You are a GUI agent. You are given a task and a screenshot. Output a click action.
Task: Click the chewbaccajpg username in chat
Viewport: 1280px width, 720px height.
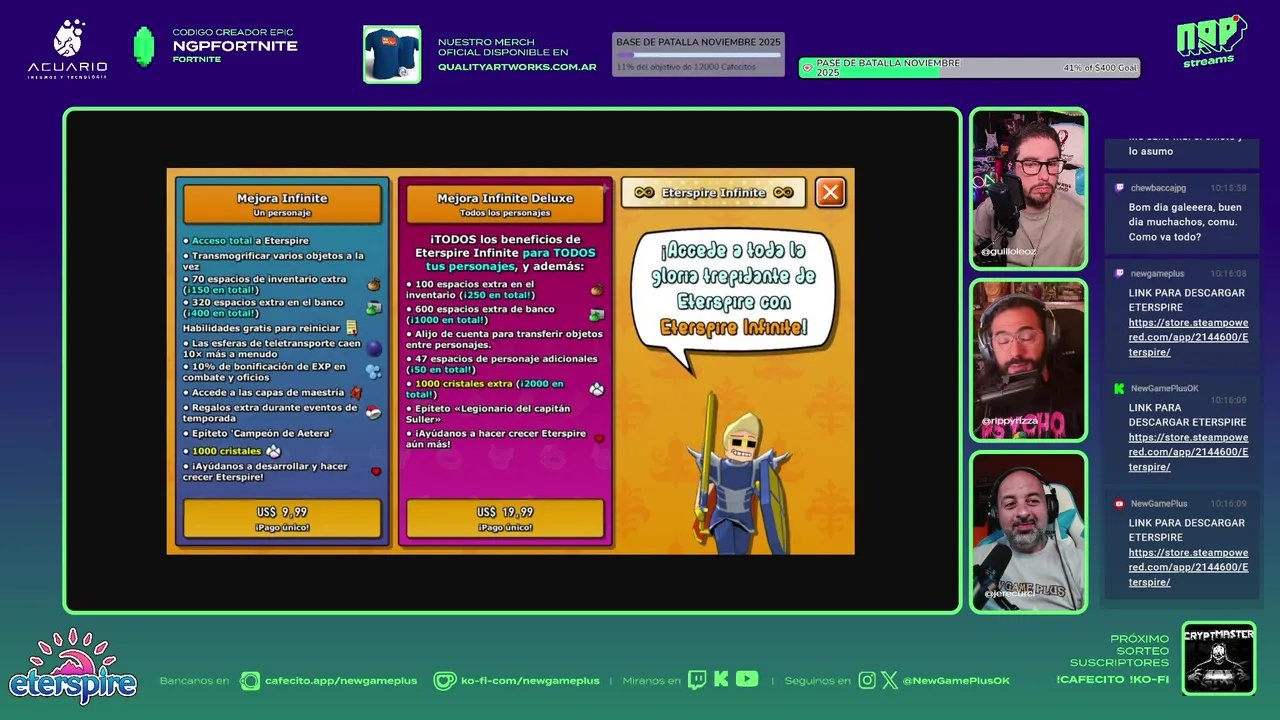(1158, 188)
